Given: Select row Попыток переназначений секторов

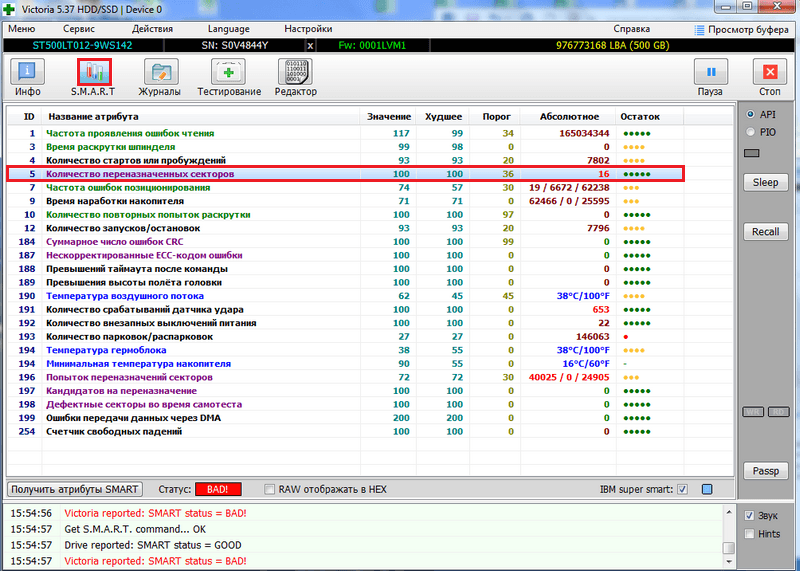Looking at the screenshot, I should coord(345,378).
